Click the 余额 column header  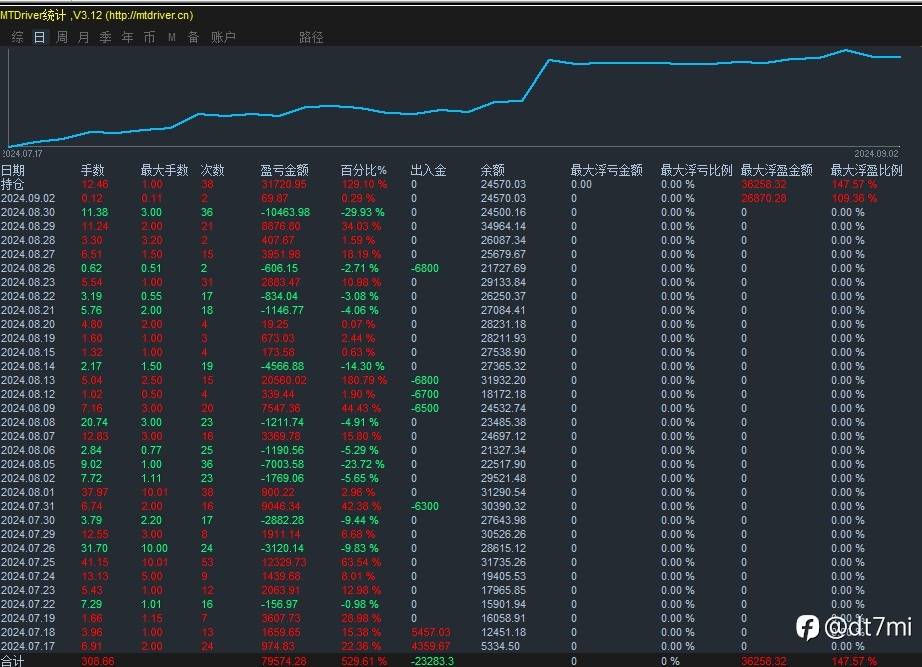pos(492,171)
